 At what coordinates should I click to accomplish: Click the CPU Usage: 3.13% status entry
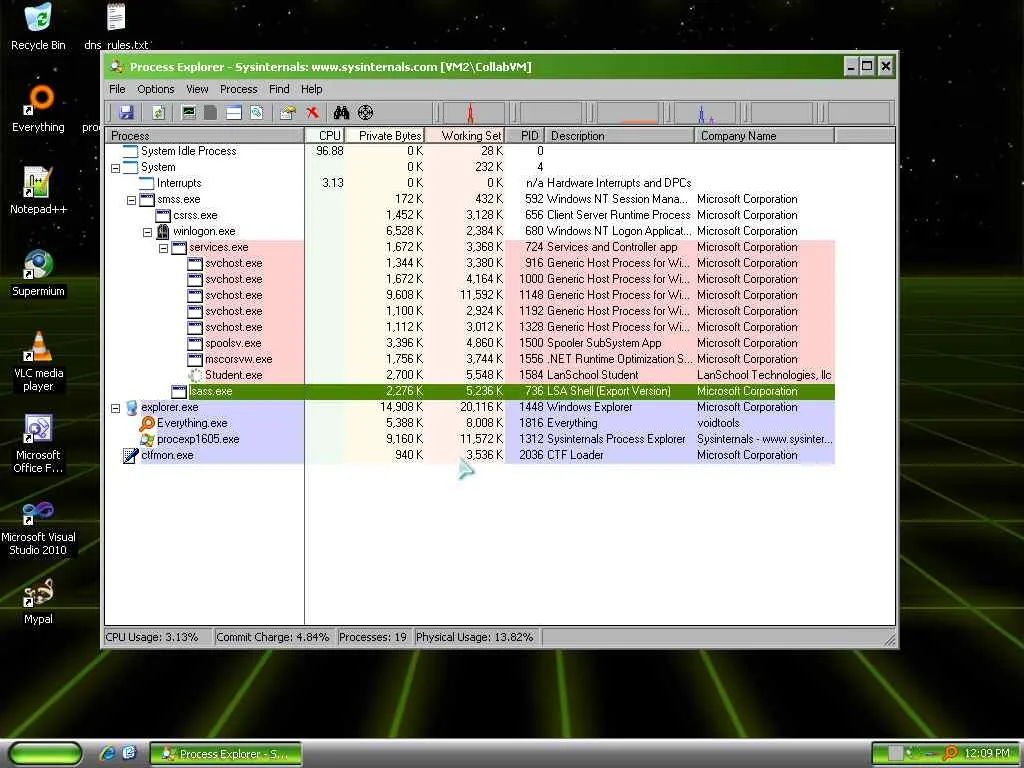[x=157, y=637]
